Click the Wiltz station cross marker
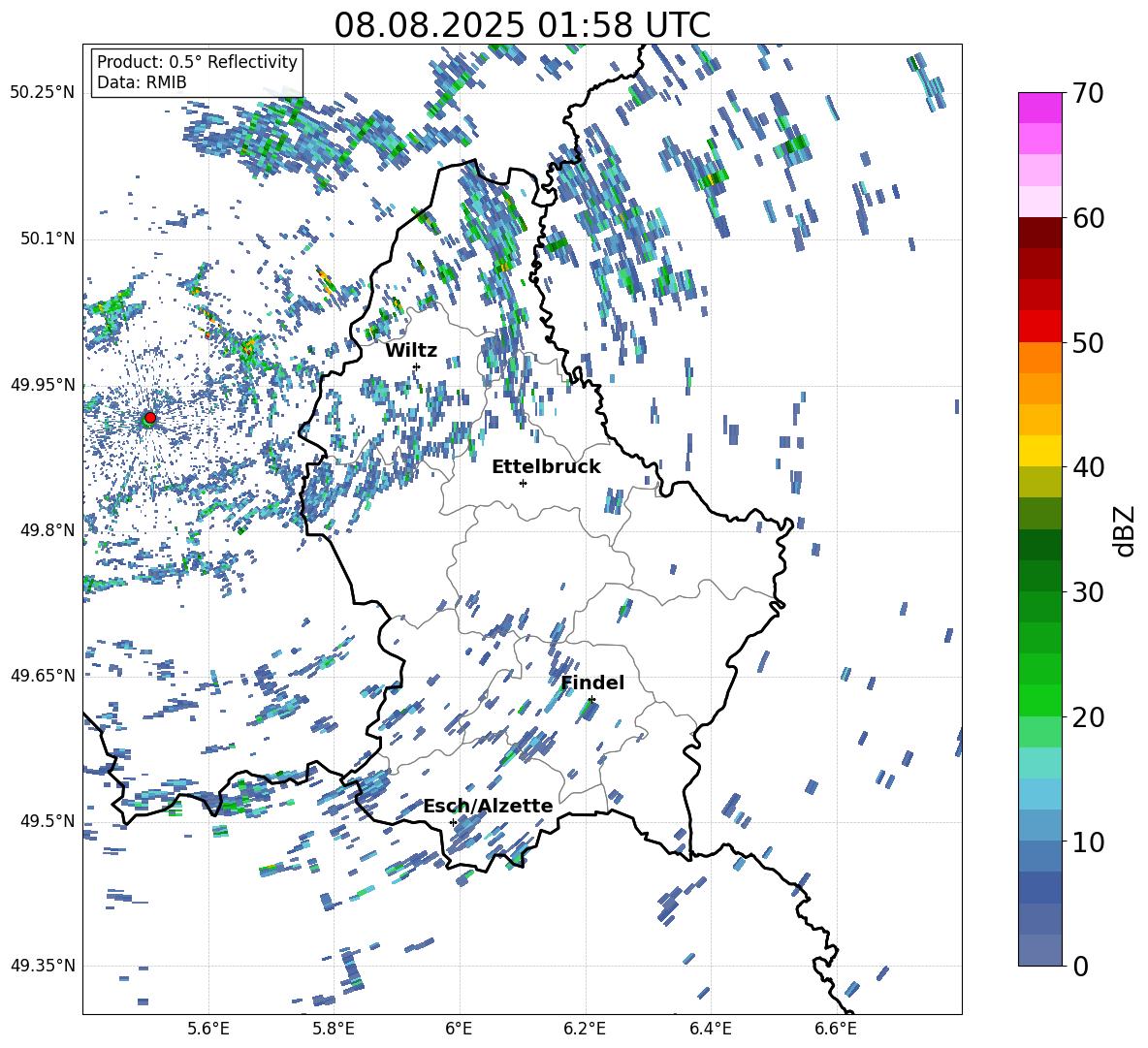Image resolution: width=1148 pixels, height=1048 pixels. (x=417, y=366)
